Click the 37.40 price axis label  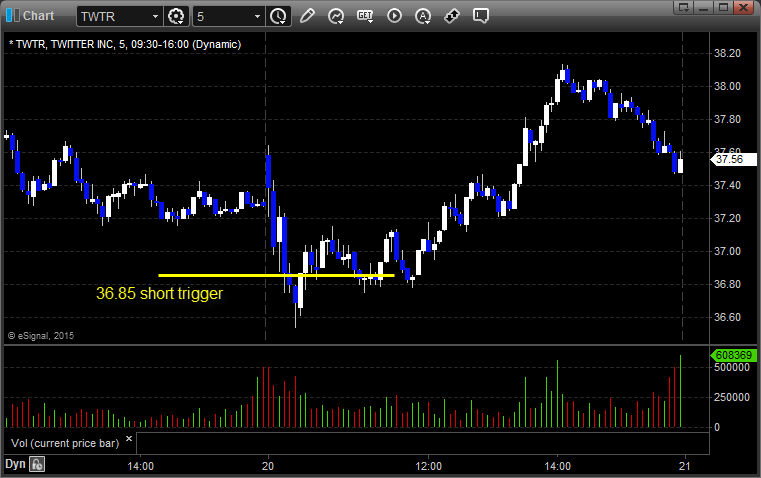coord(728,185)
